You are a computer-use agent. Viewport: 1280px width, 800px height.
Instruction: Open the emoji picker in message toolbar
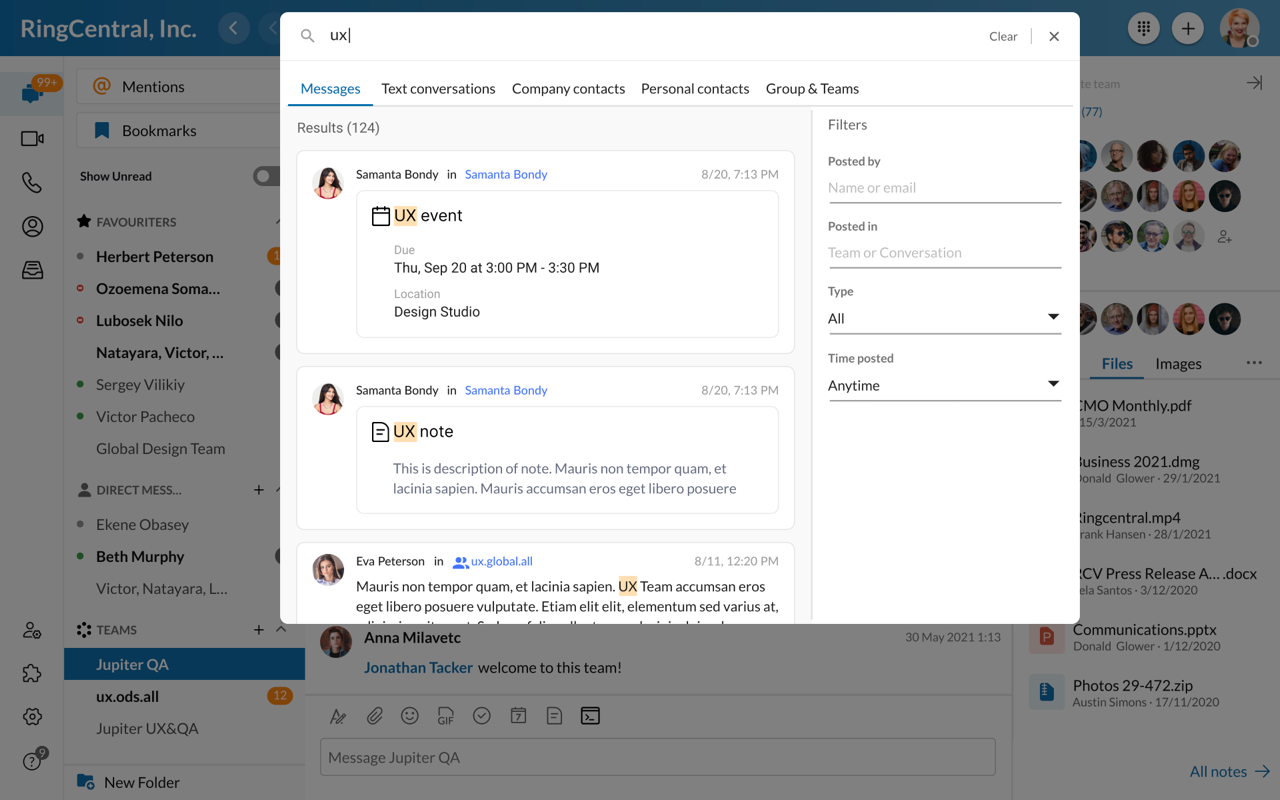pyautogui.click(x=410, y=716)
